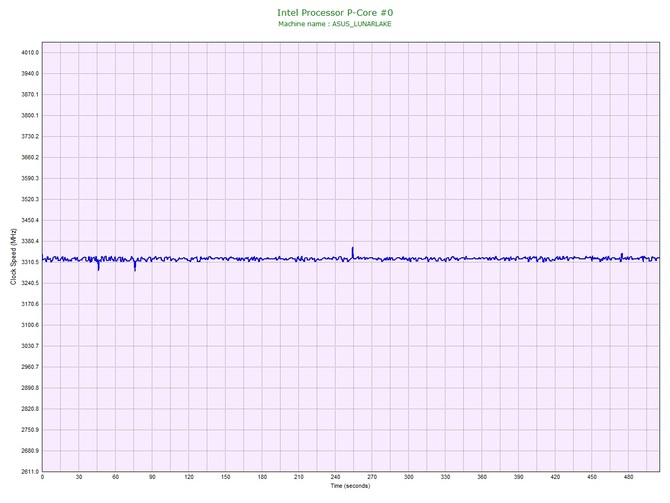Click the 360 tick on the time axis
670x503 pixels.
click(482, 478)
